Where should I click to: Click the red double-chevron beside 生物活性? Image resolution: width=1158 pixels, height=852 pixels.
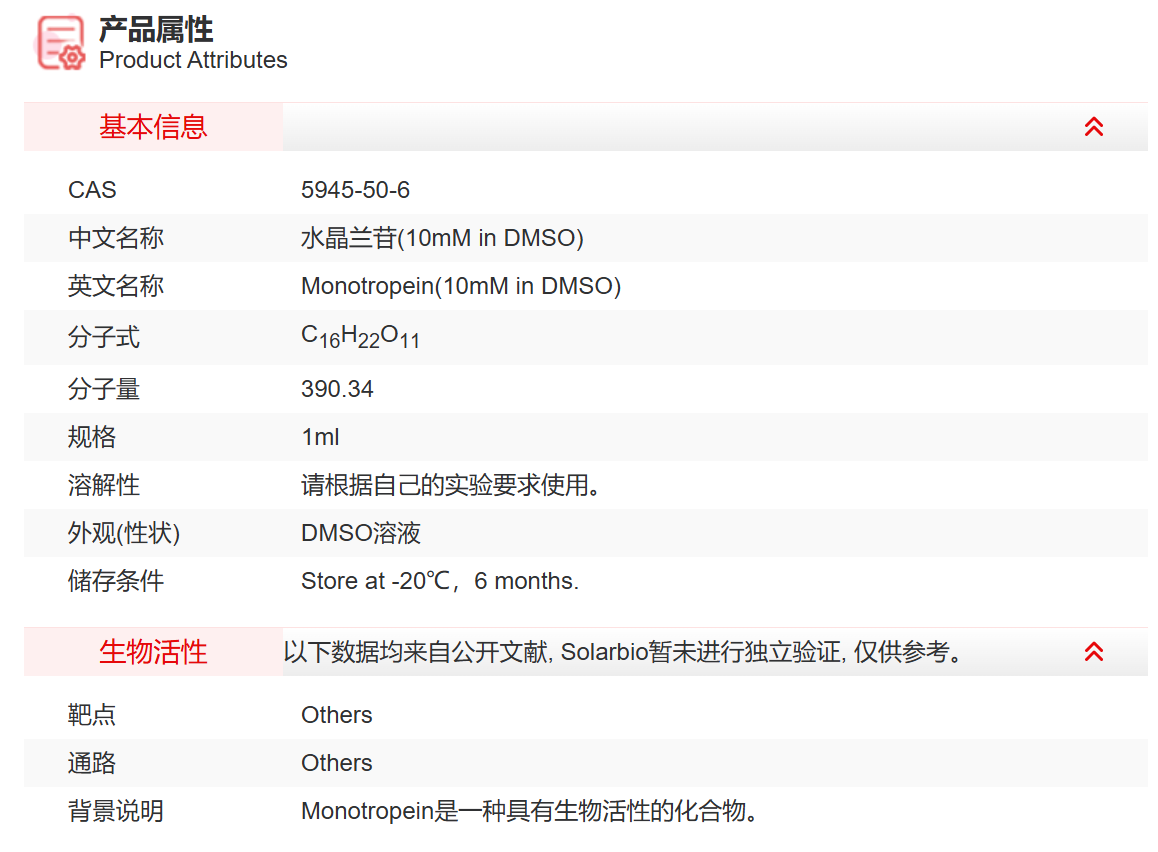coord(1094,650)
